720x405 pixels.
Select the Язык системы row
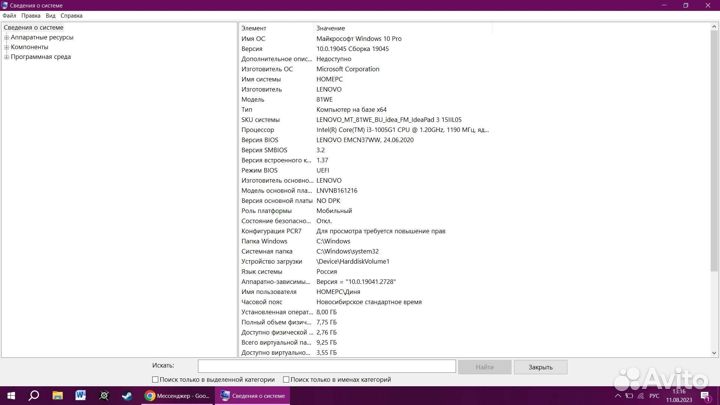click(x=365, y=271)
